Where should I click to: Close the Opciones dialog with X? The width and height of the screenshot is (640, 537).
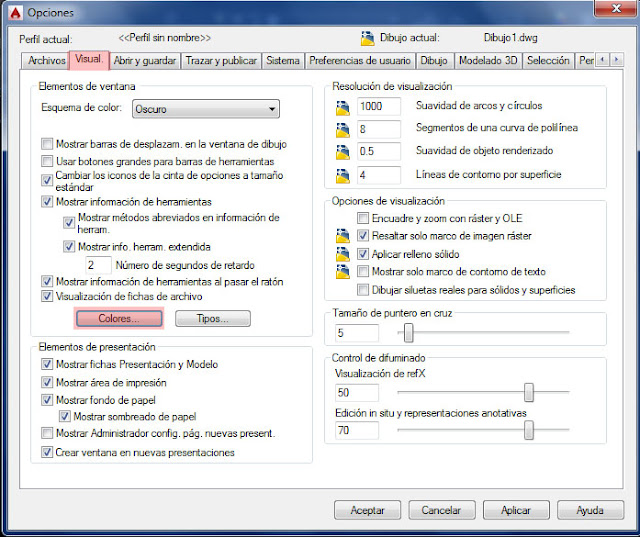[616, 8]
